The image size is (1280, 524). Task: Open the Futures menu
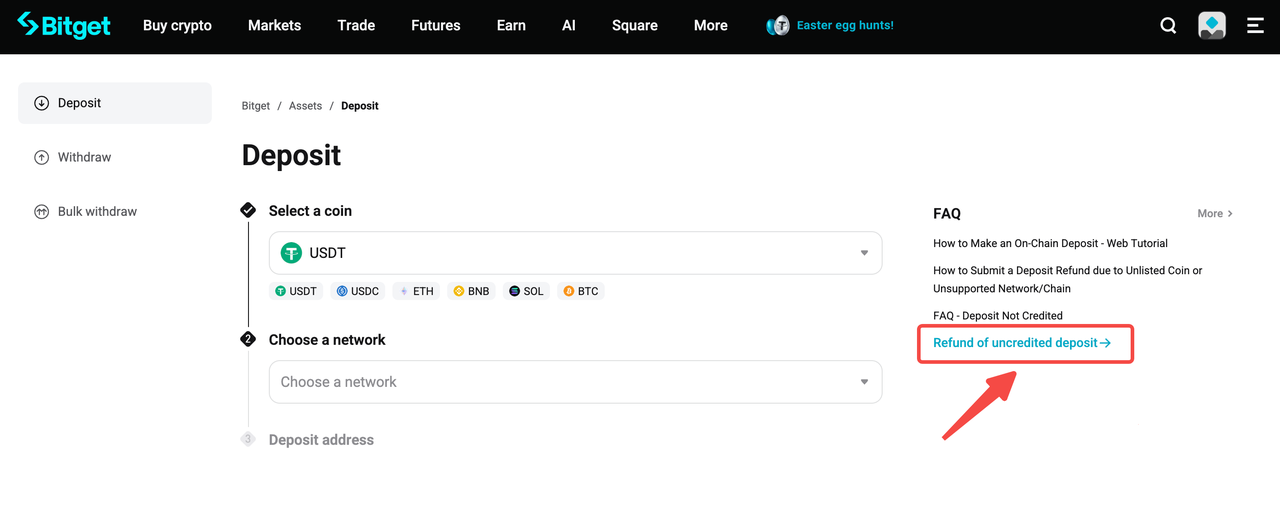436,26
